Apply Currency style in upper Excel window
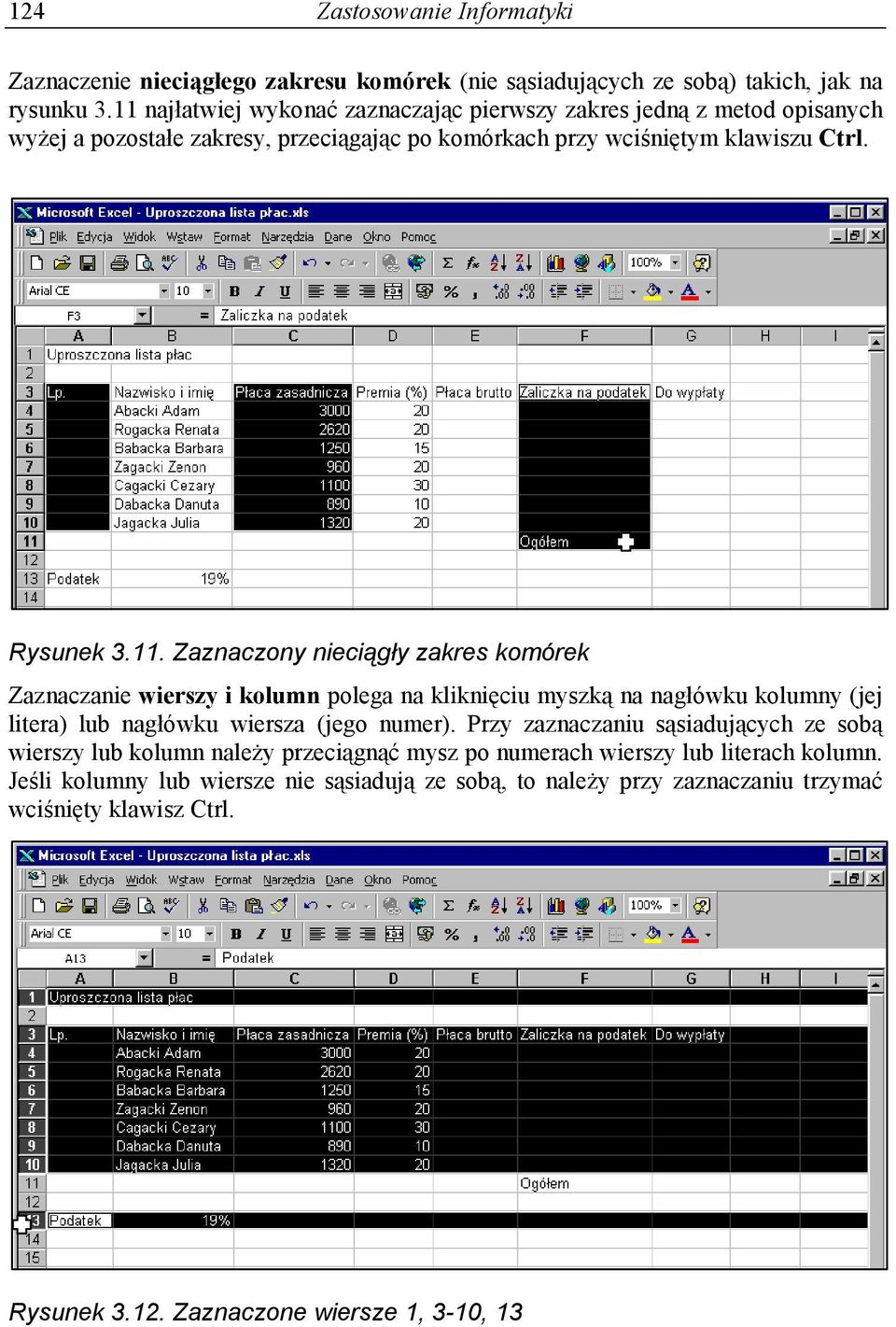Image resolution: width=896 pixels, height=1327 pixels. (x=425, y=291)
